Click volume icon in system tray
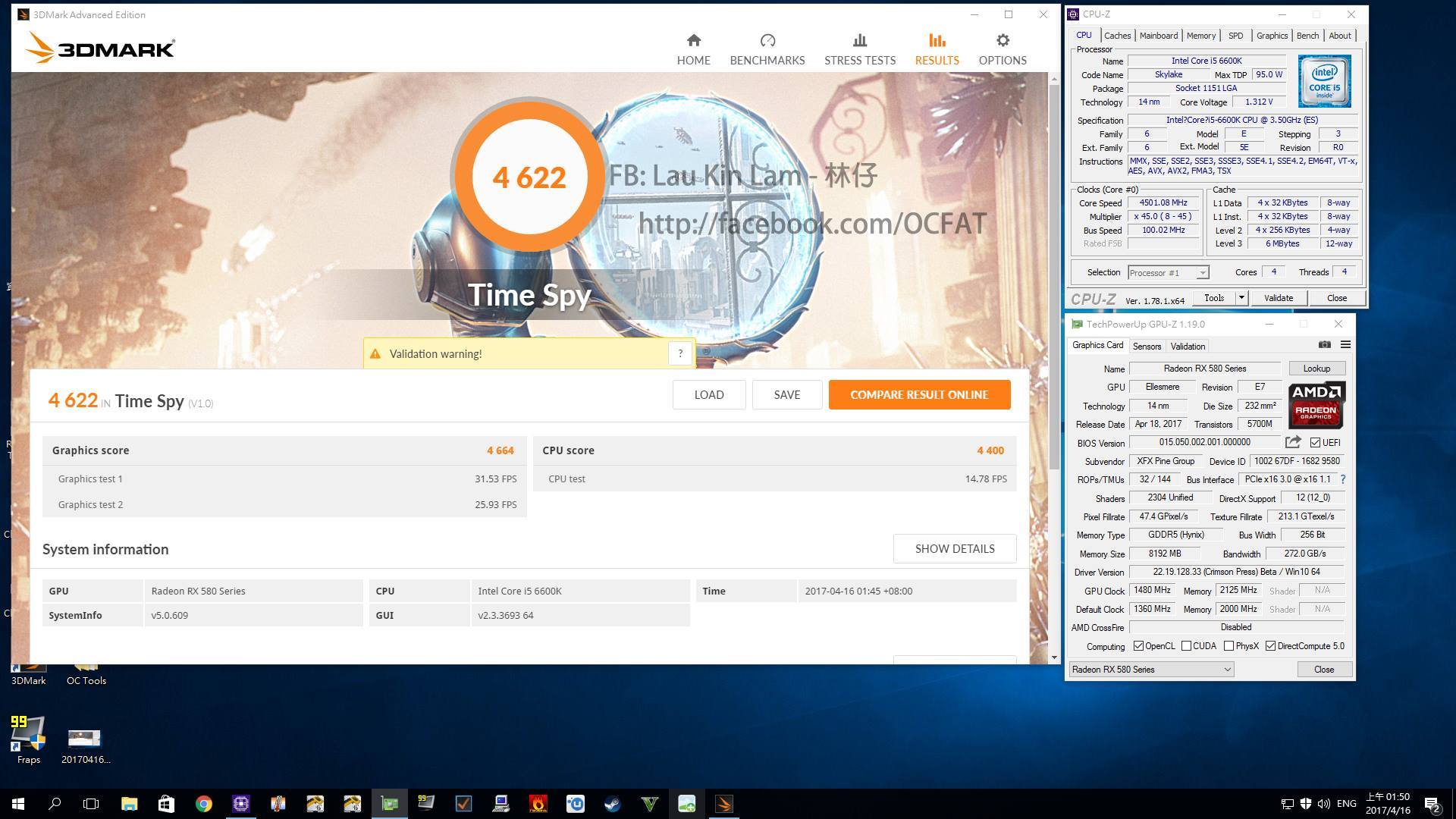 point(1324,804)
